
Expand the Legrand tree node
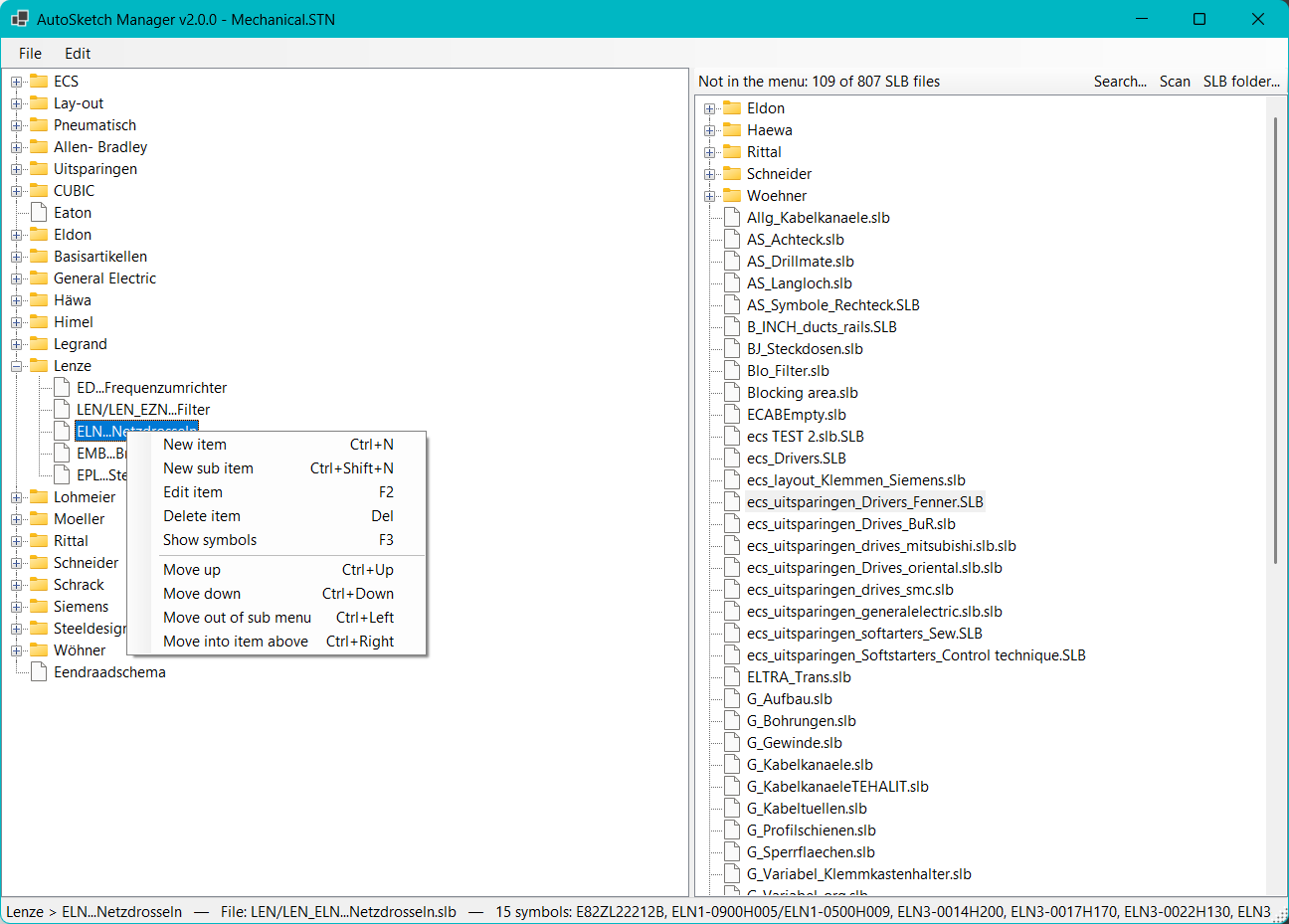16,344
